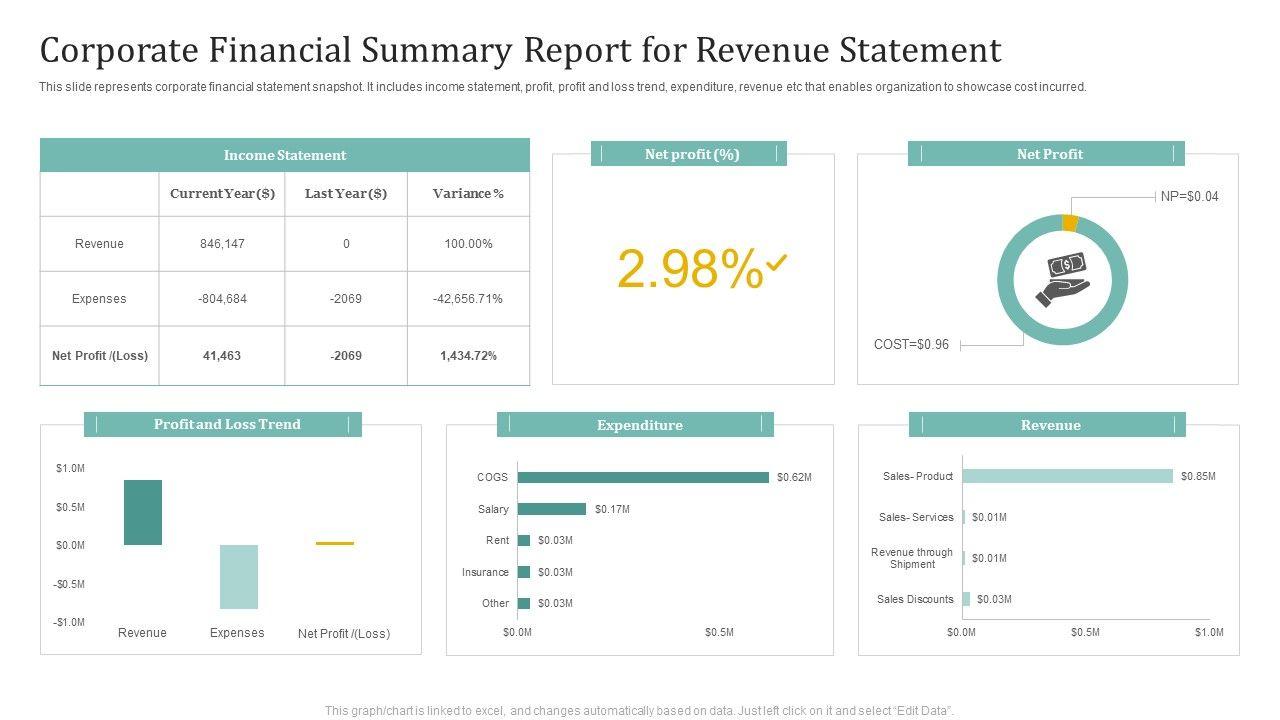
Task: Click the '$0.62M' value label next to COGS
Action: 794,478
